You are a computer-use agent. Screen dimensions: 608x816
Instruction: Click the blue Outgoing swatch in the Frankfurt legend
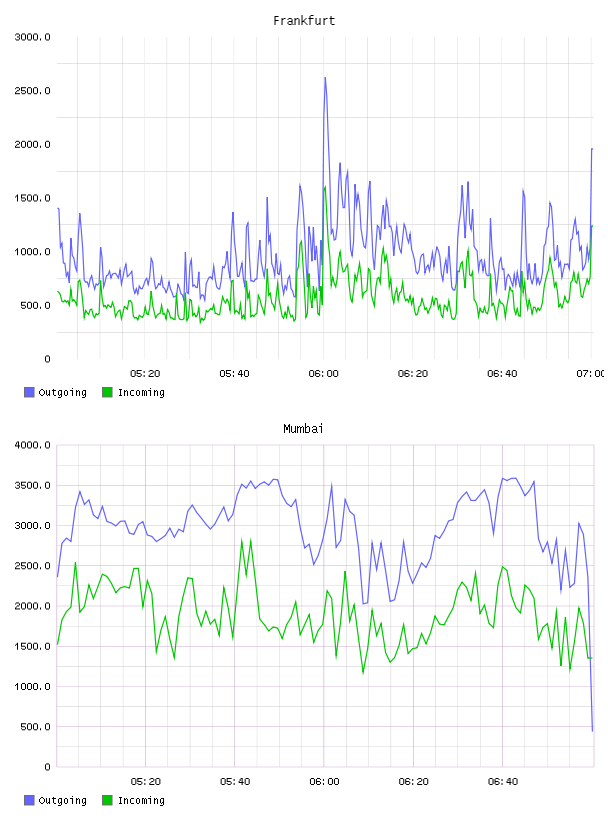click(x=29, y=392)
